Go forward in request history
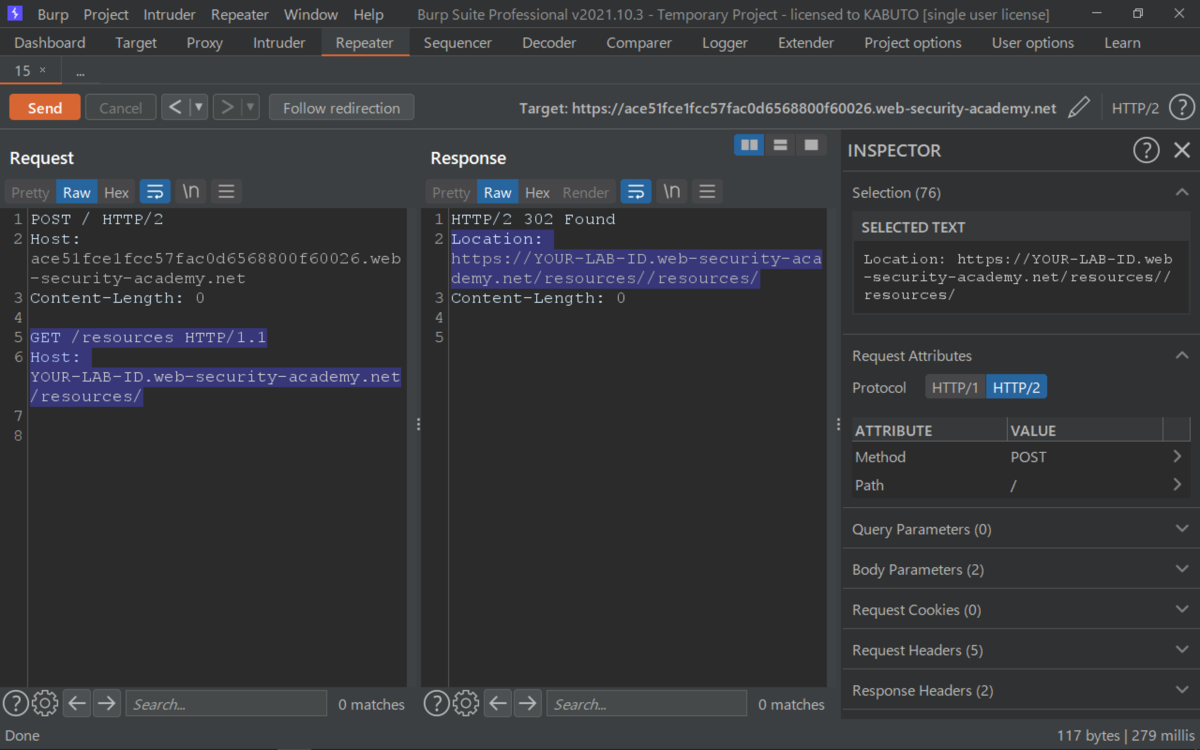The width and height of the screenshot is (1200, 750). pos(227,108)
